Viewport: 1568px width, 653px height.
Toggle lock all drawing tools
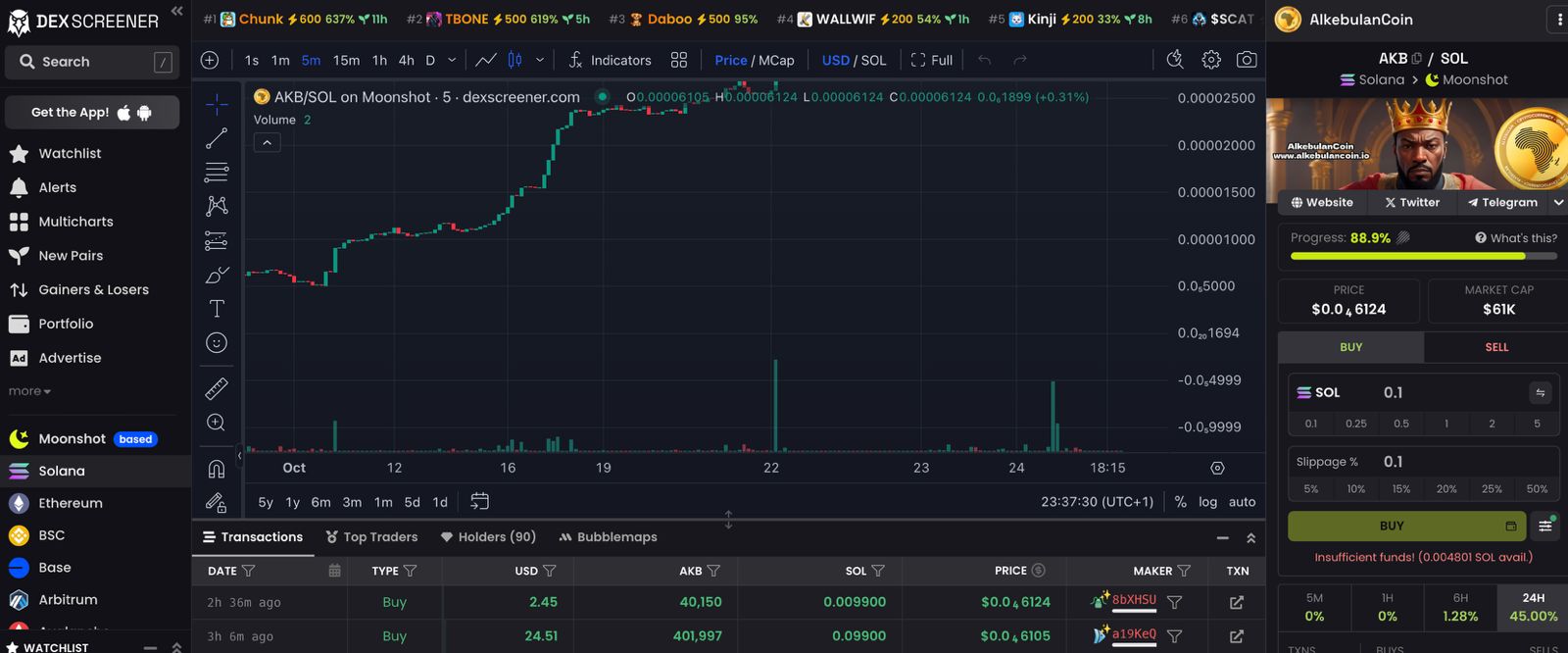point(217,503)
